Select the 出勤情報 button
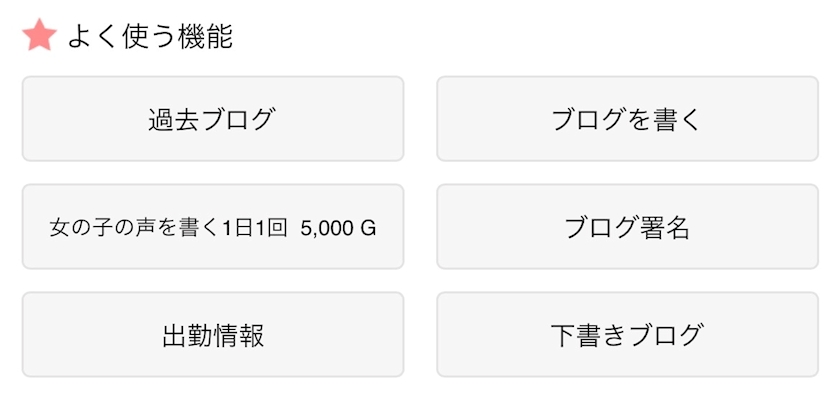This screenshot has height=397, width=840. click(213, 334)
